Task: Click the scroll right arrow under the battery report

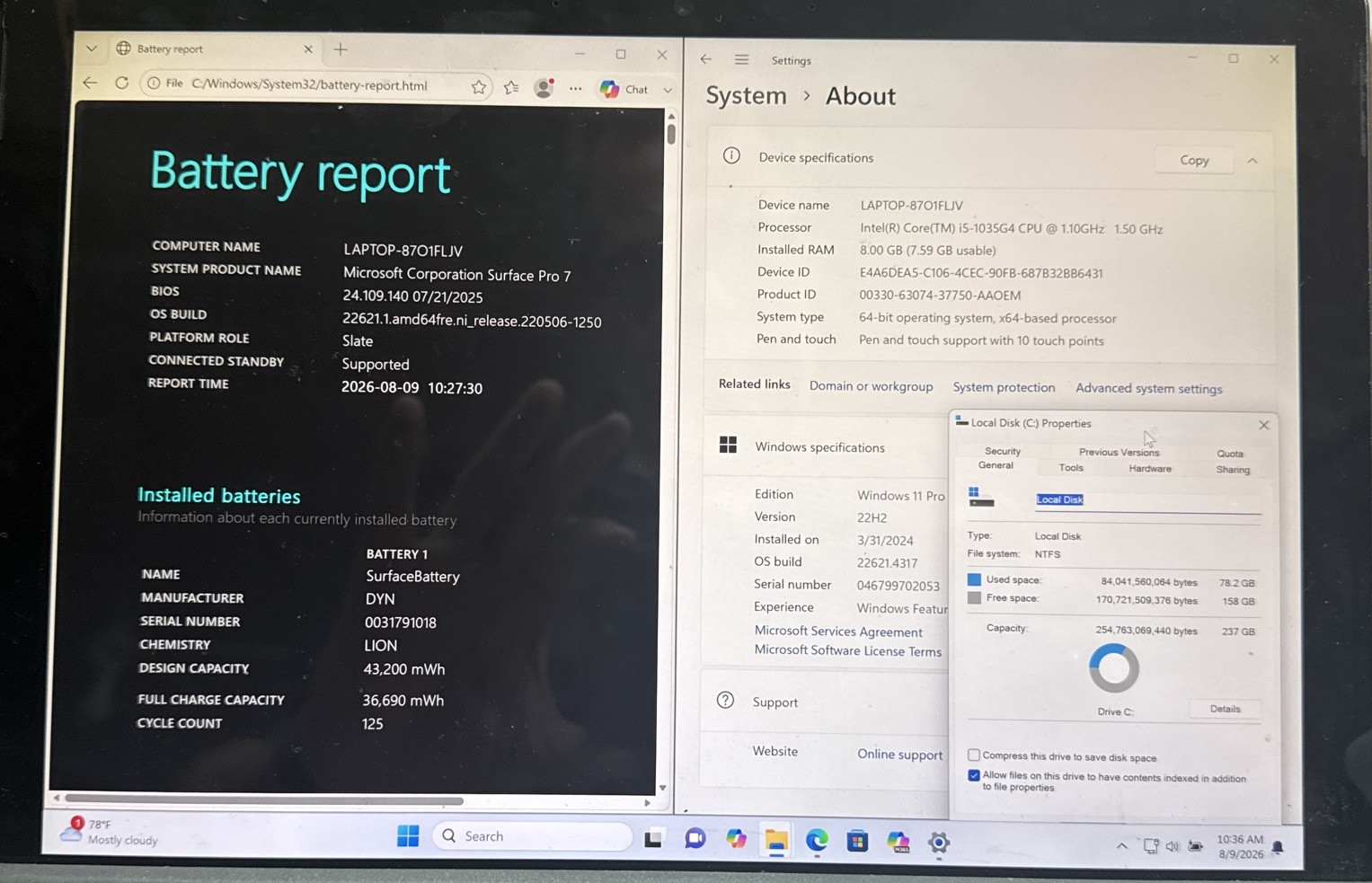Action: [647, 802]
